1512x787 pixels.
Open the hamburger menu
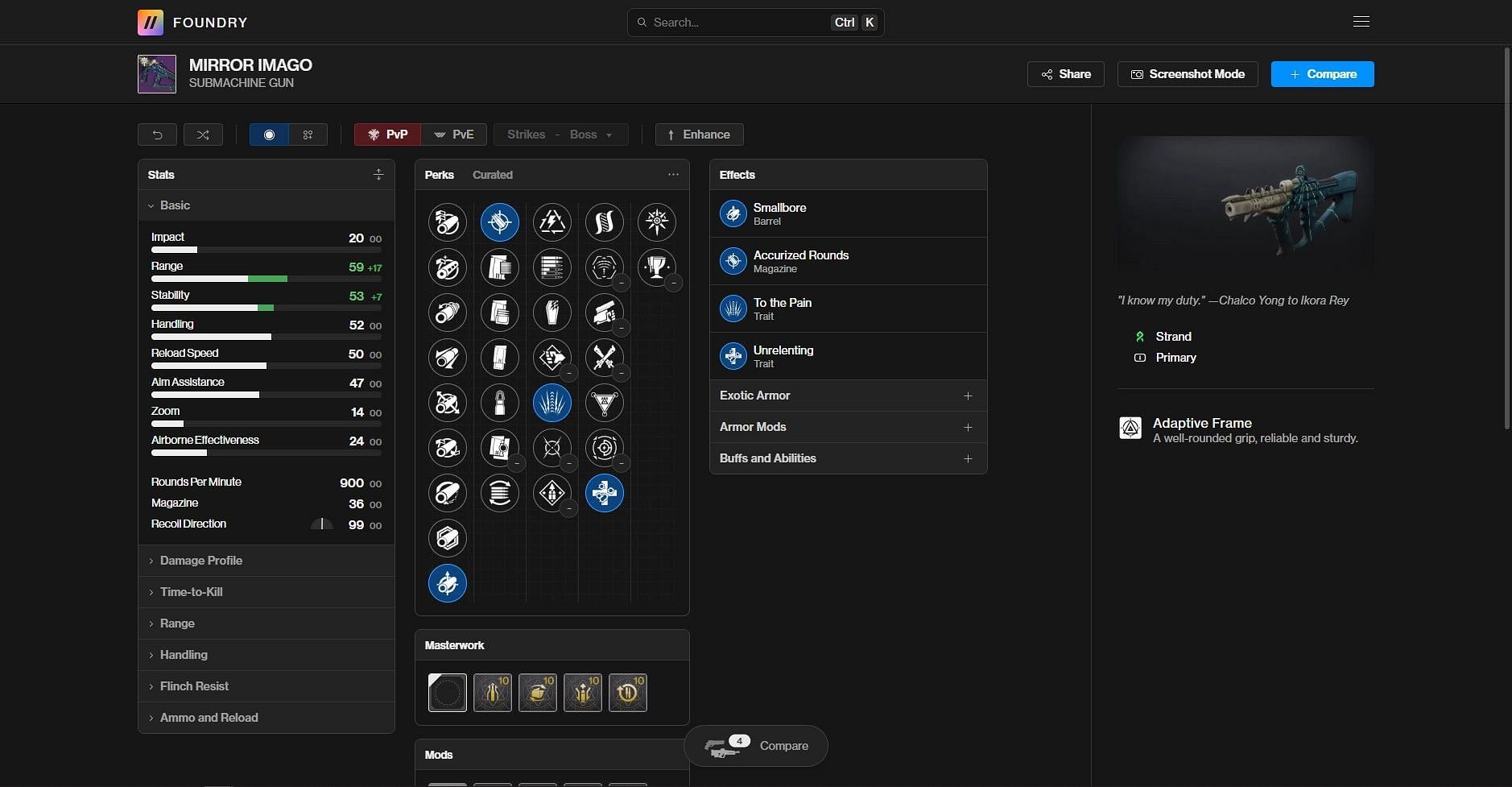click(x=1361, y=22)
